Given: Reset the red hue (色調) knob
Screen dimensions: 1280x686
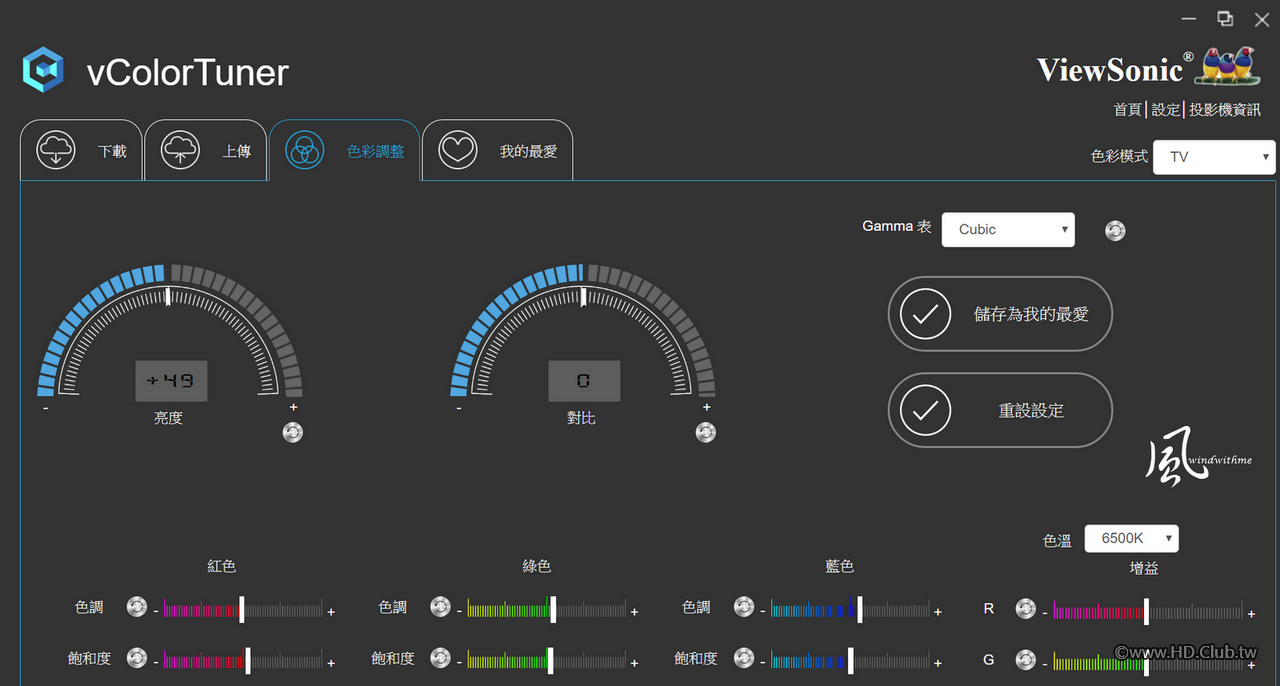Looking at the screenshot, I should pos(137,607).
